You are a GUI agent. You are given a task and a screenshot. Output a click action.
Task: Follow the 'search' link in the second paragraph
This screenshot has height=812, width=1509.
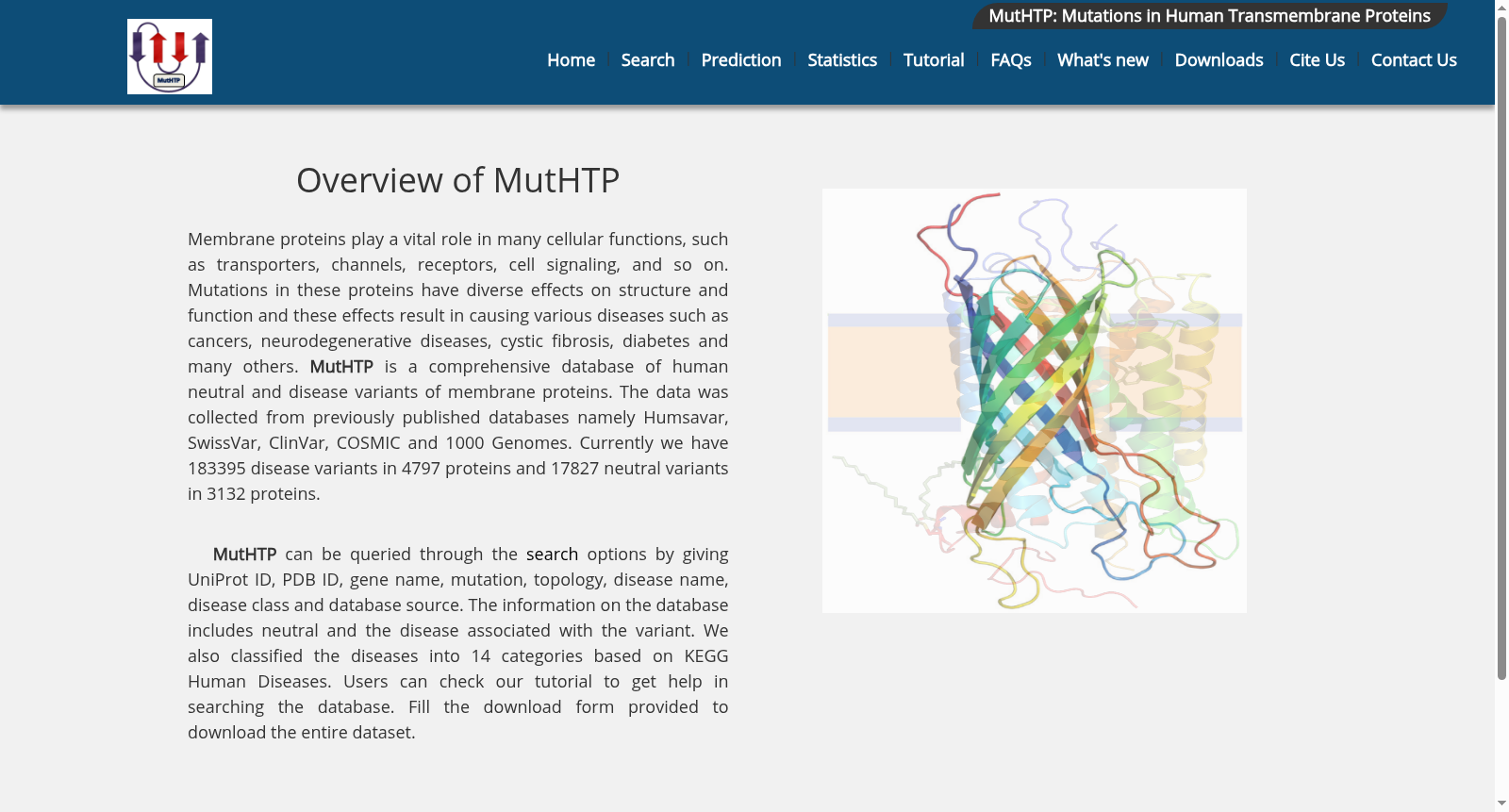pos(552,555)
